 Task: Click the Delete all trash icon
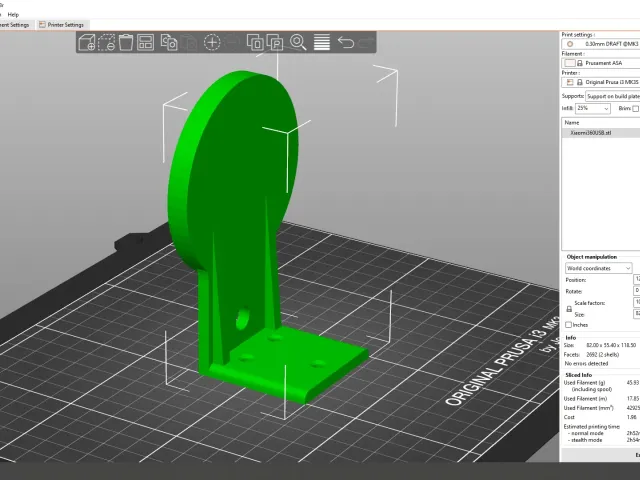point(126,42)
